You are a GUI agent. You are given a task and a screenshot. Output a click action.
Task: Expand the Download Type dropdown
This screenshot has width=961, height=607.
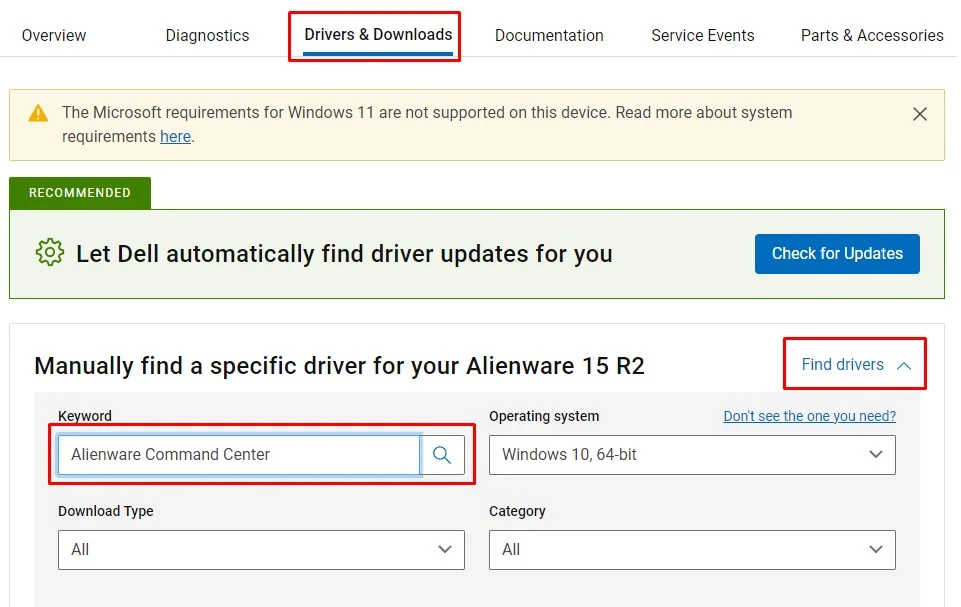[261, 550]
